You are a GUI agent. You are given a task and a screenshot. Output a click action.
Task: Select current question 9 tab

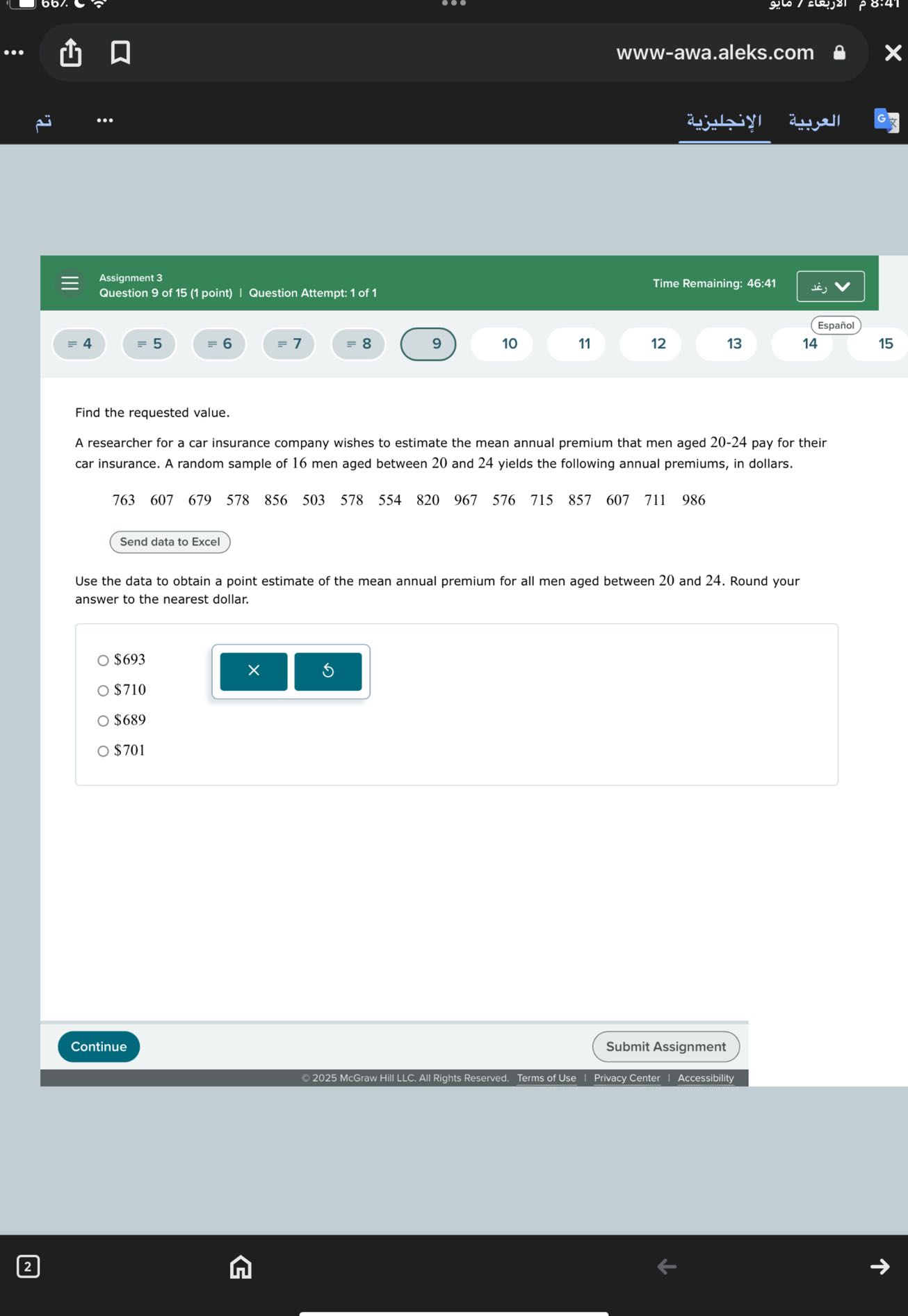pos(428,344)
